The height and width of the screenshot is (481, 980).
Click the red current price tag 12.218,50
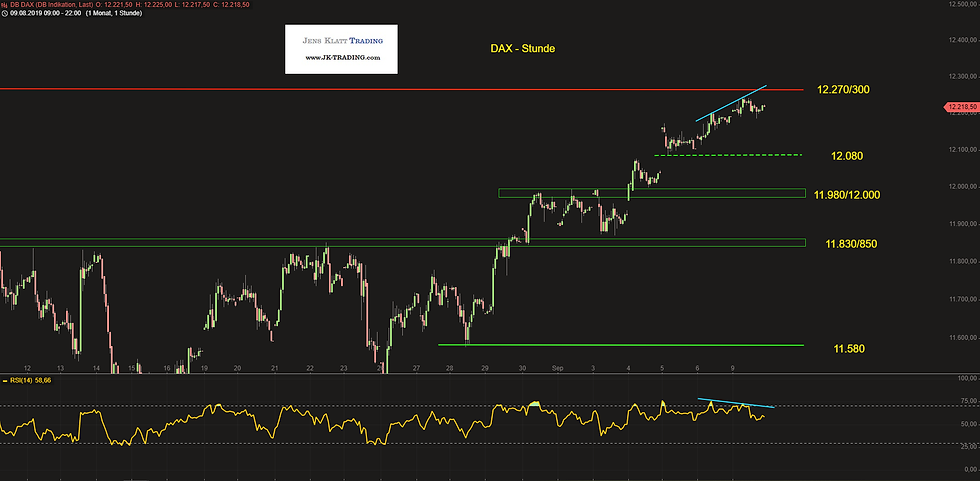962,107
